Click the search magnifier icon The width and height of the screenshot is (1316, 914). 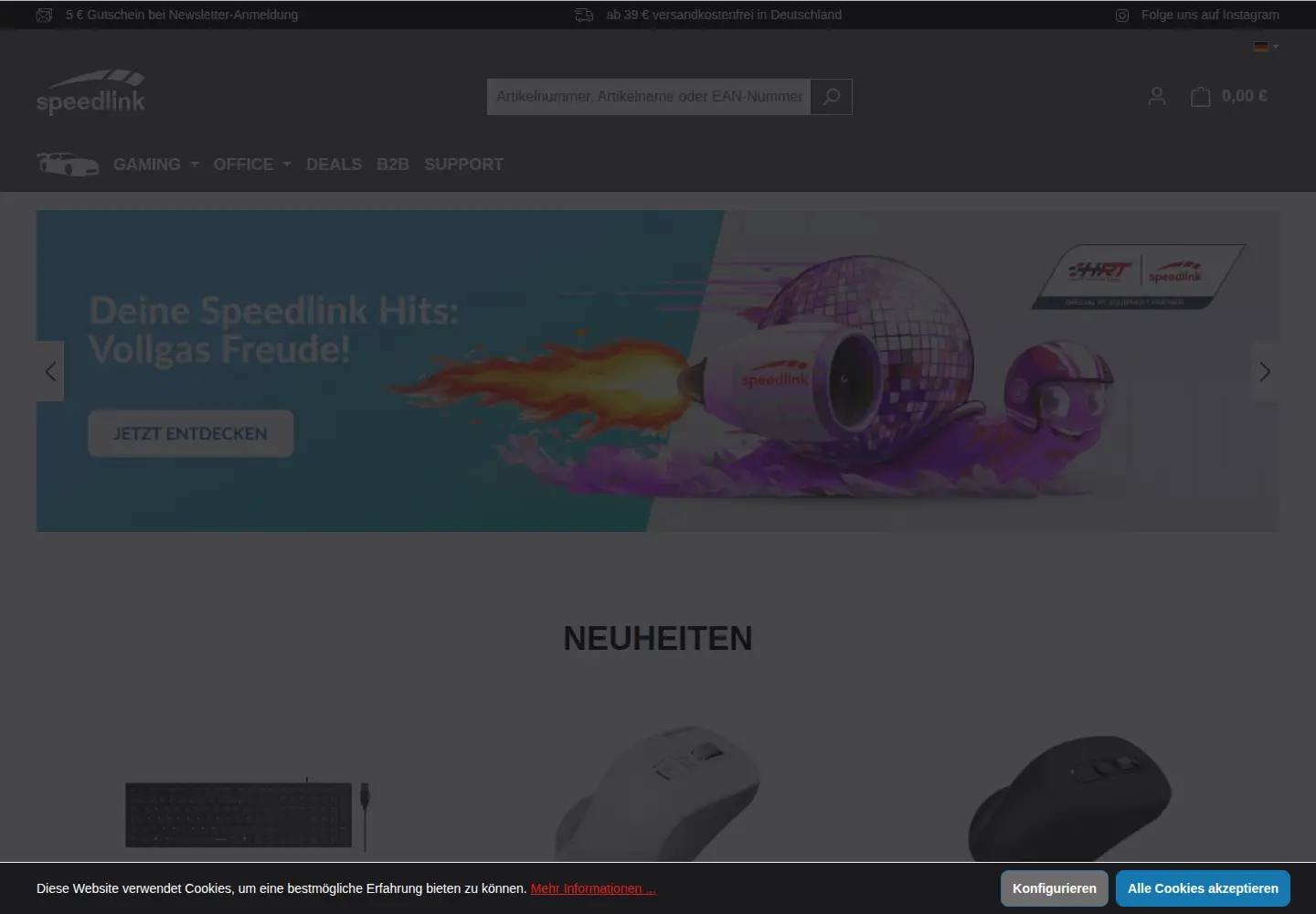(832, 97)
